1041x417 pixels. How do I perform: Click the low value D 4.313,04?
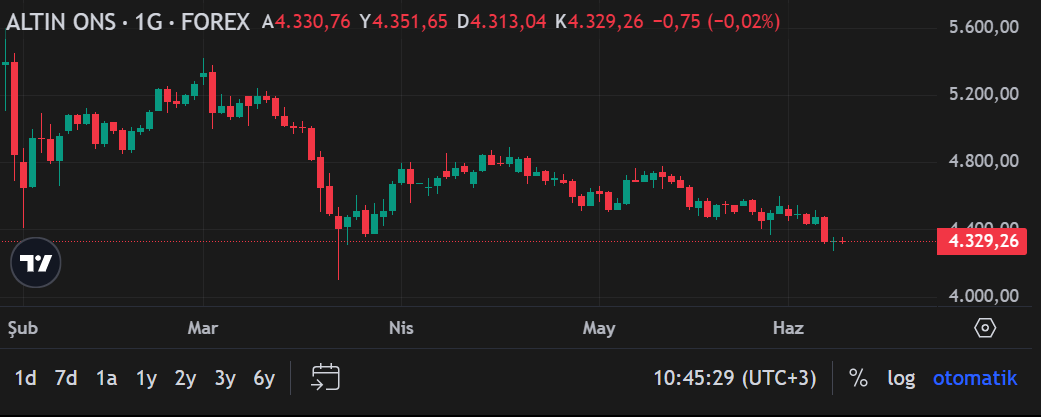(x=502, y=22)
